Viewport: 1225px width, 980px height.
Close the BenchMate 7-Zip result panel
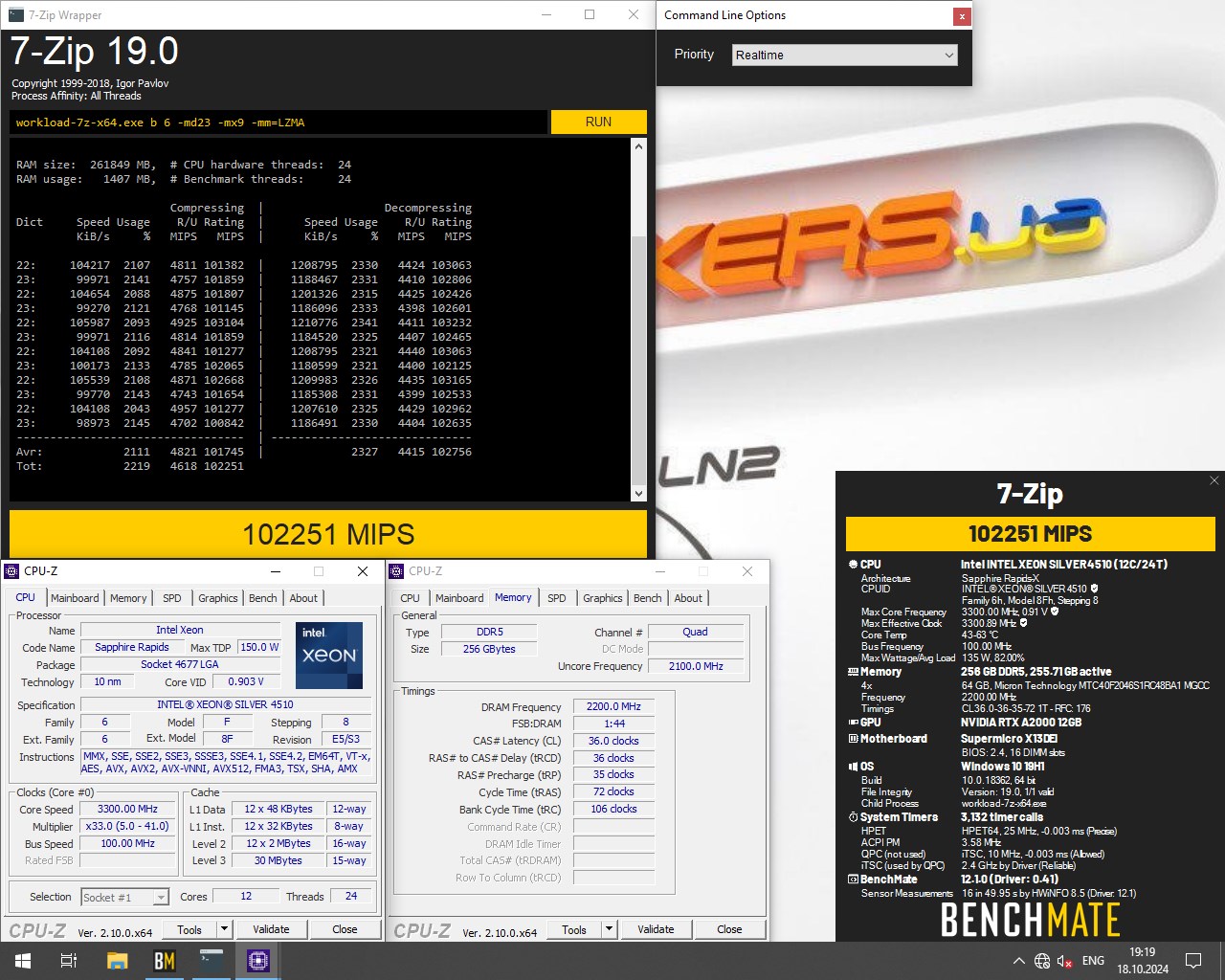point(1214,480)
